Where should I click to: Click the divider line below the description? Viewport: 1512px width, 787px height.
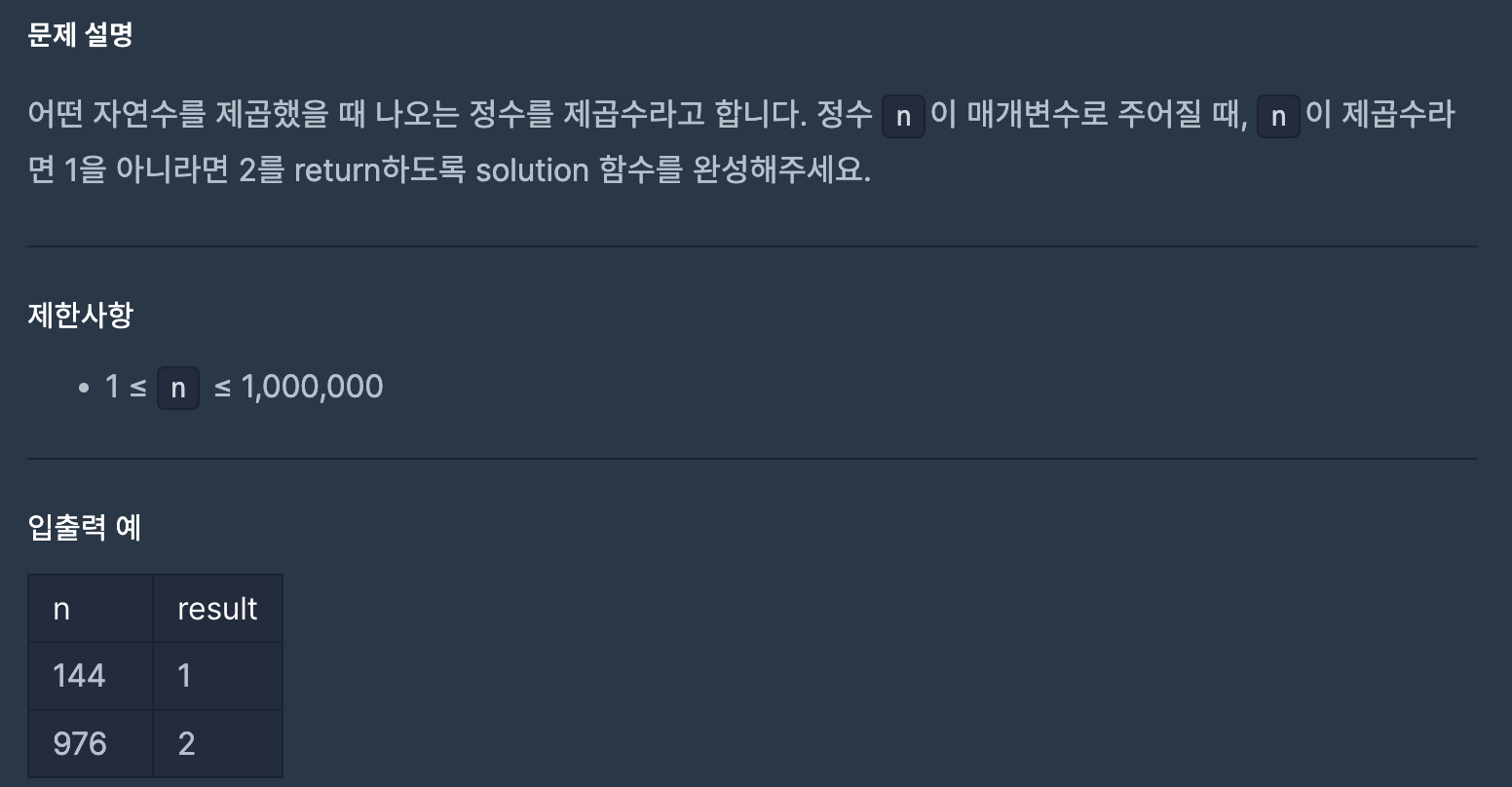pos(751,246)
